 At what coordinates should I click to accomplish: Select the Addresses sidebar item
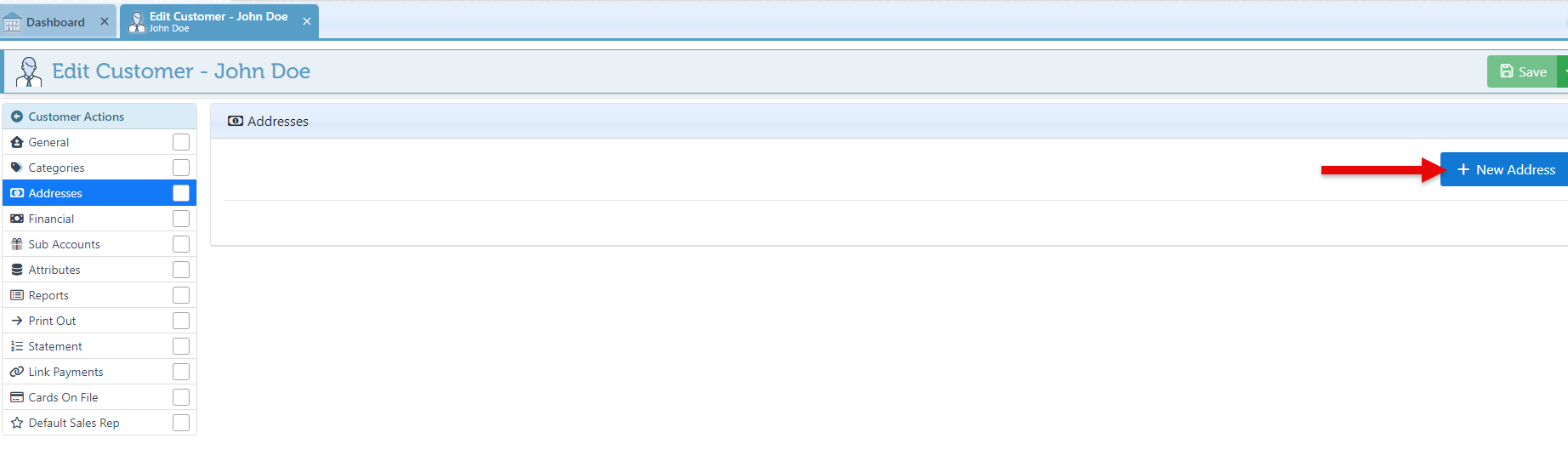click(x=56, y=193)
